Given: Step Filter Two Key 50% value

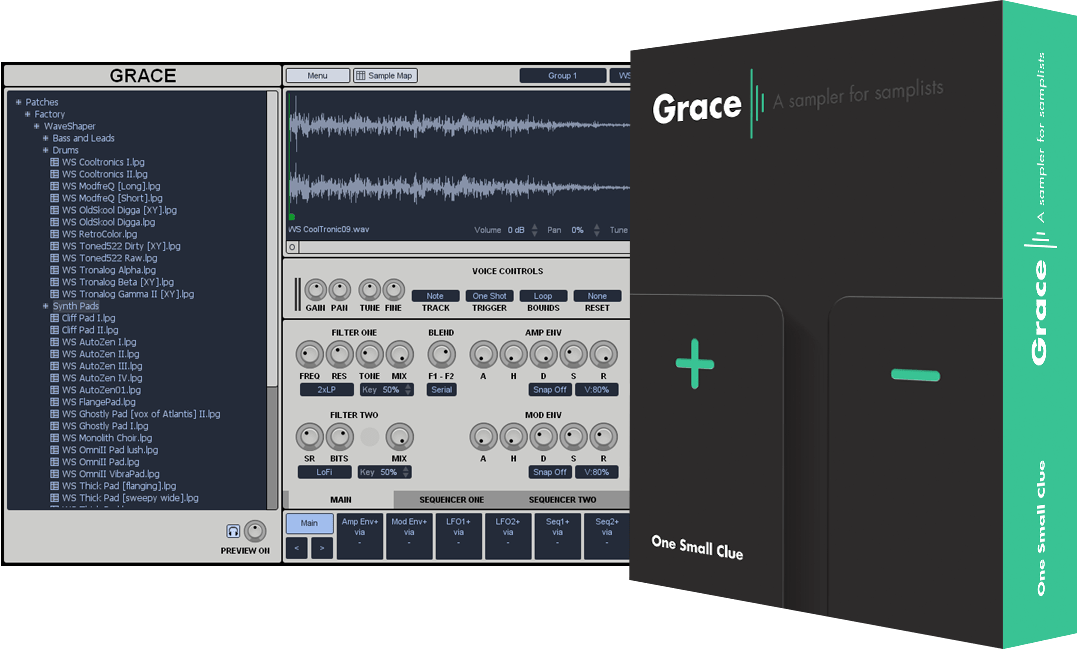Looking at the screenshot, I should click(406, 472).
